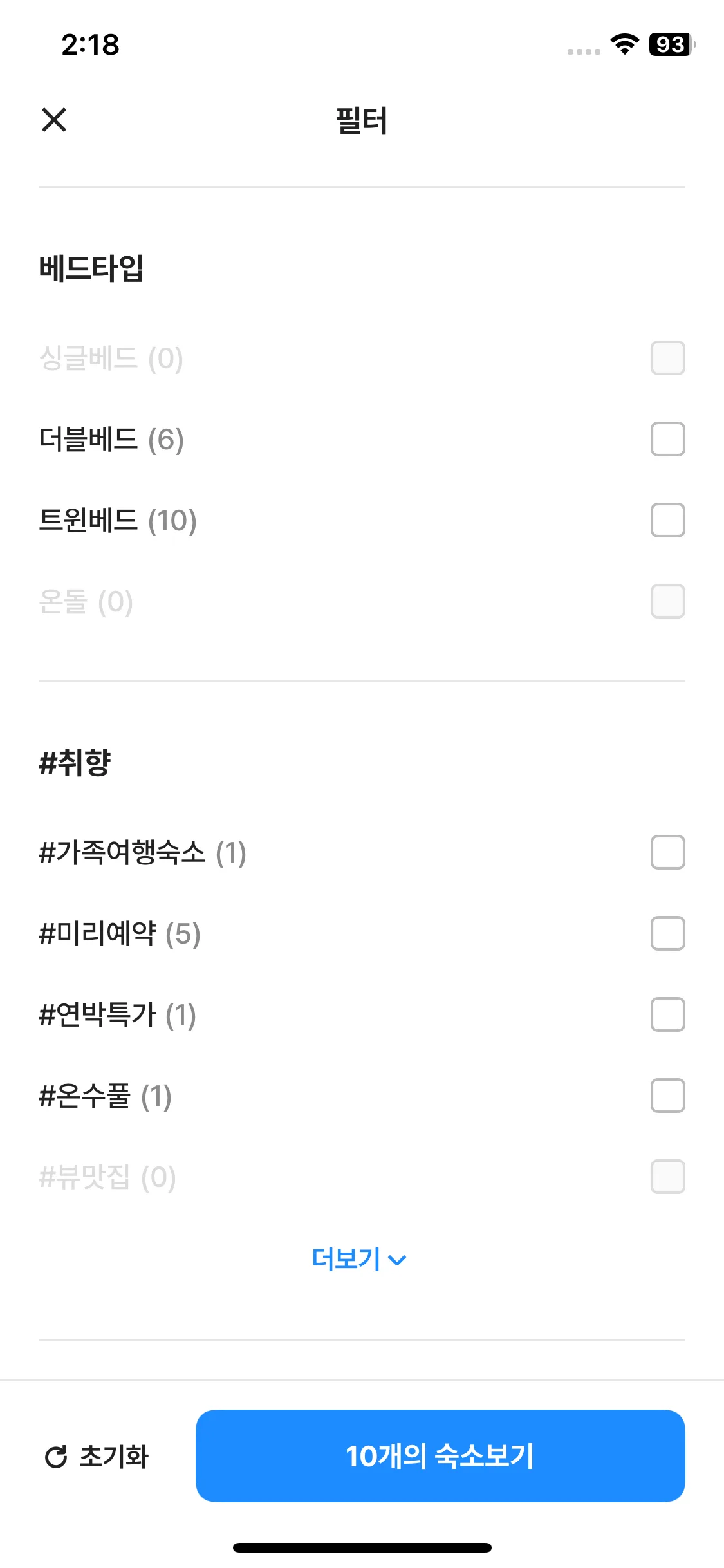Close the filter screen with X icon
This screenshot has width=724, height=1568.
[54, 120]
